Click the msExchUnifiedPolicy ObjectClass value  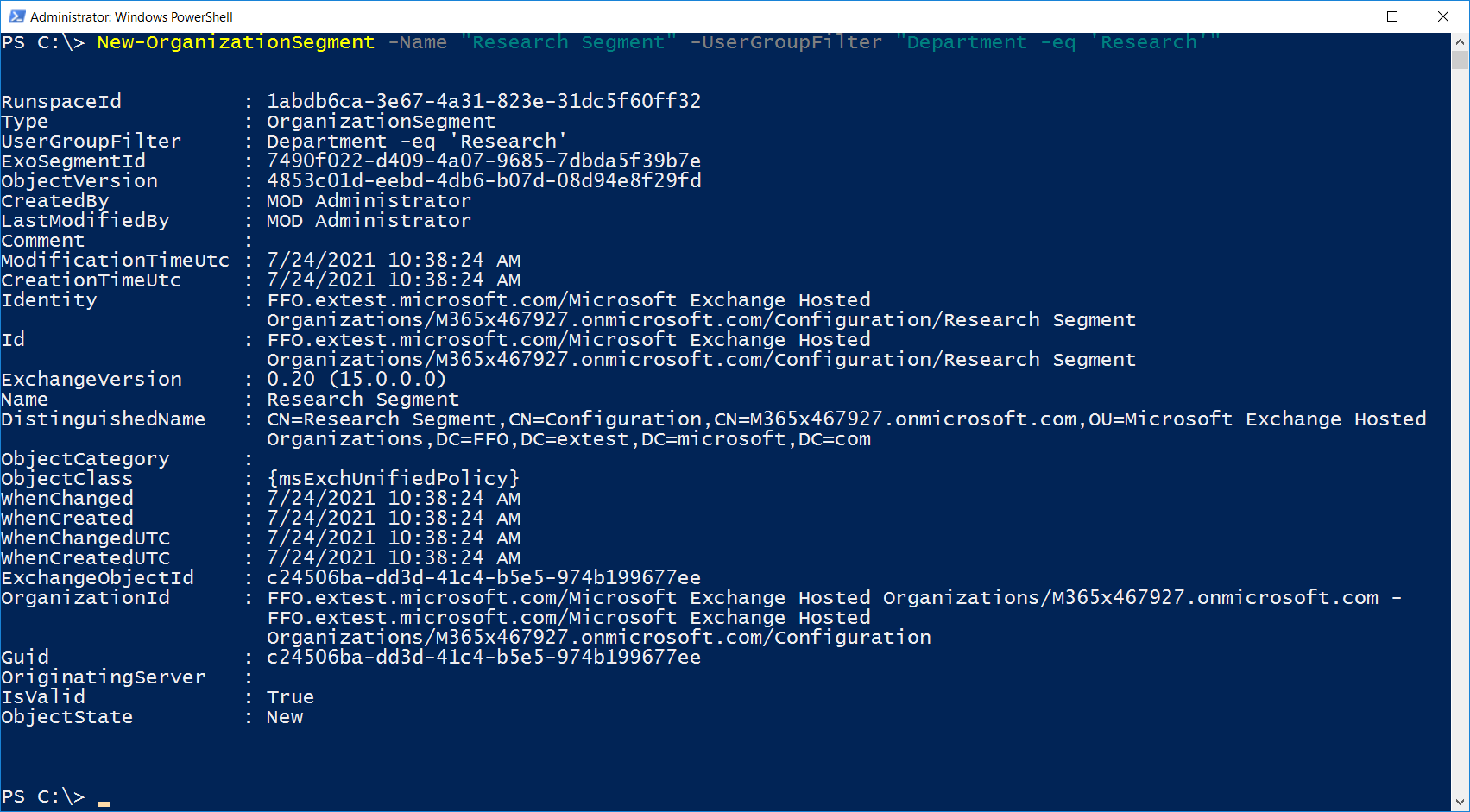point(393,479)
